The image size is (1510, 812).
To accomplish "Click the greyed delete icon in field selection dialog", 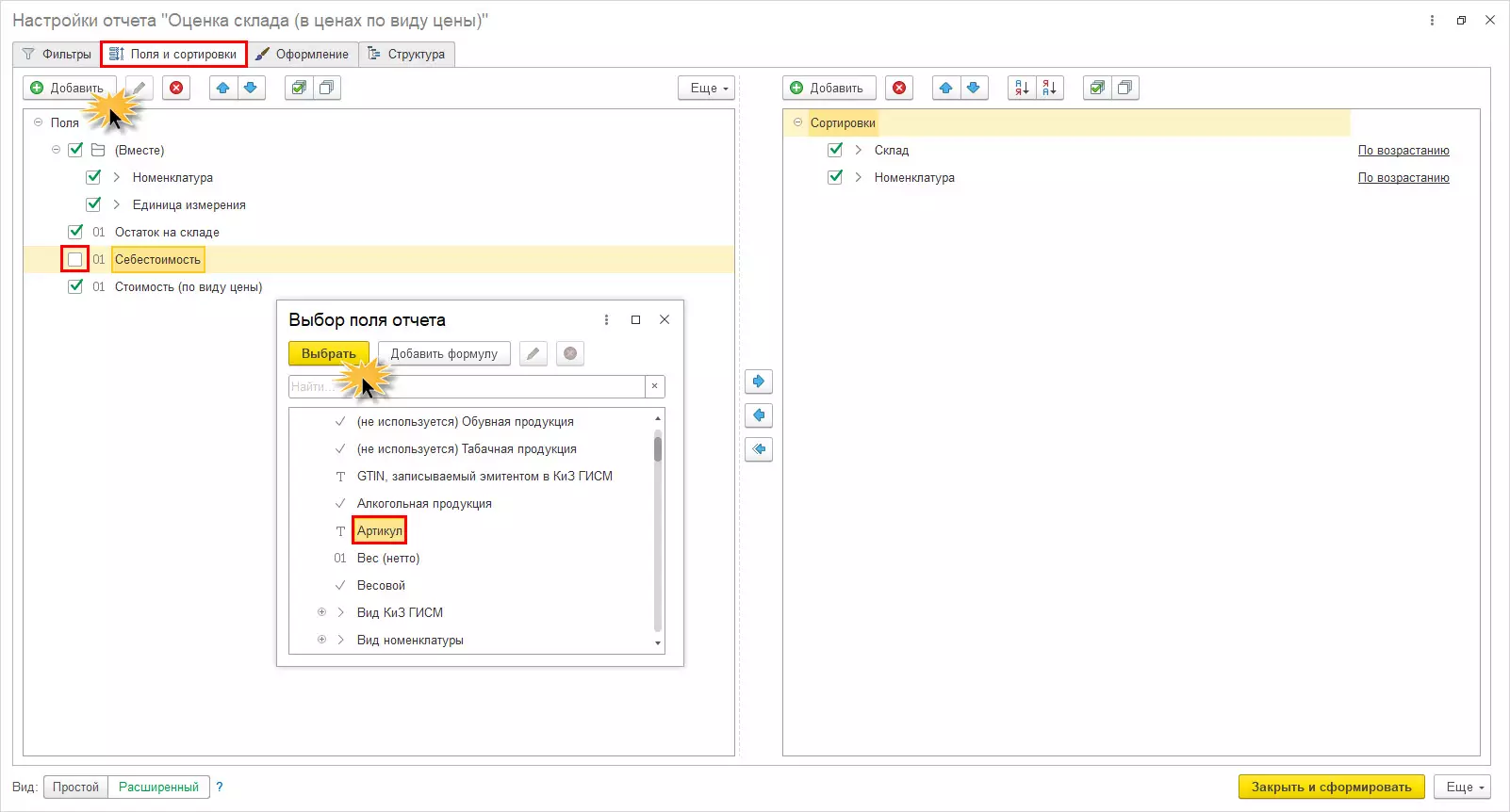I will click(570, 353).
